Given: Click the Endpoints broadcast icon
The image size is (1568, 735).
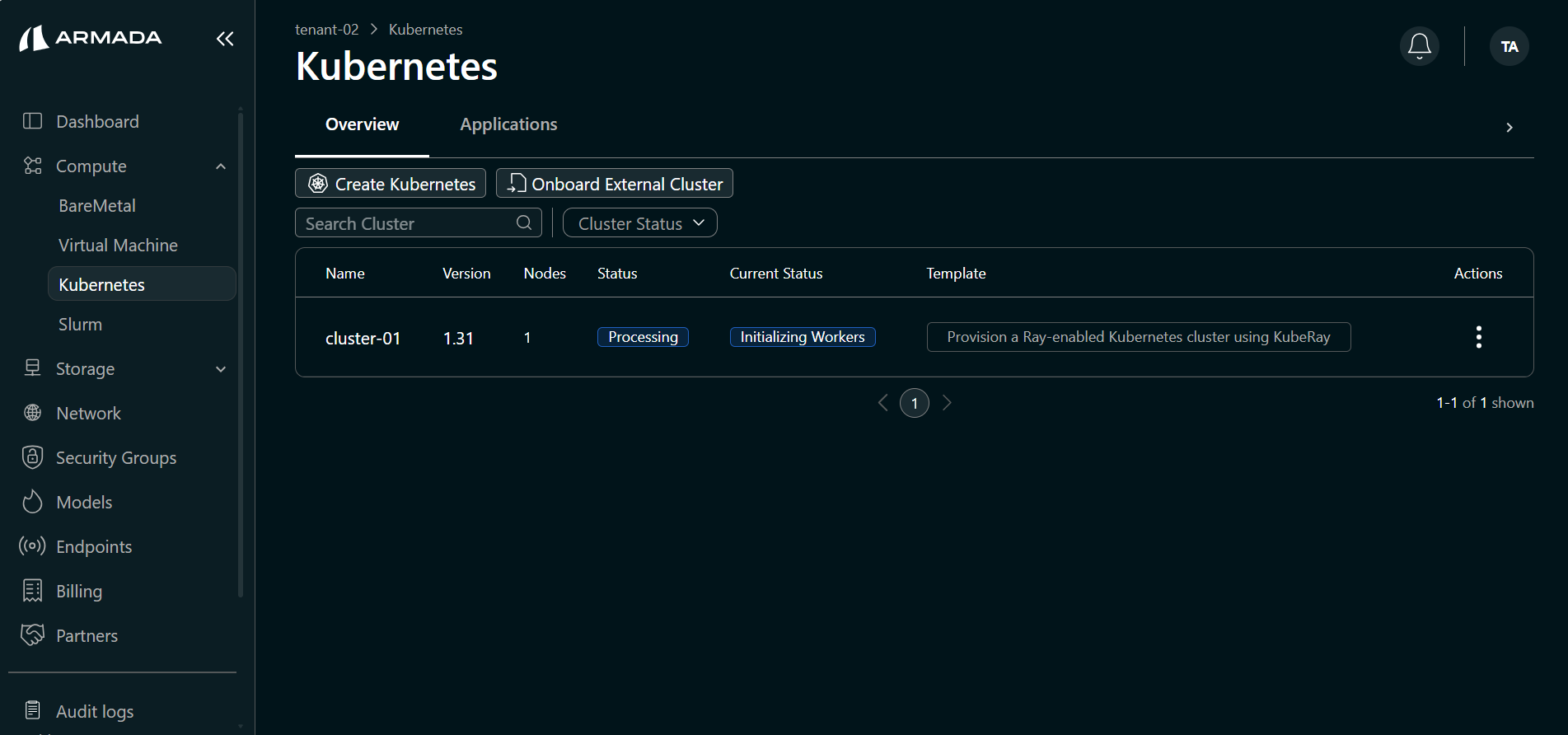Looking at the screenshot, I should tap(33, 545).
